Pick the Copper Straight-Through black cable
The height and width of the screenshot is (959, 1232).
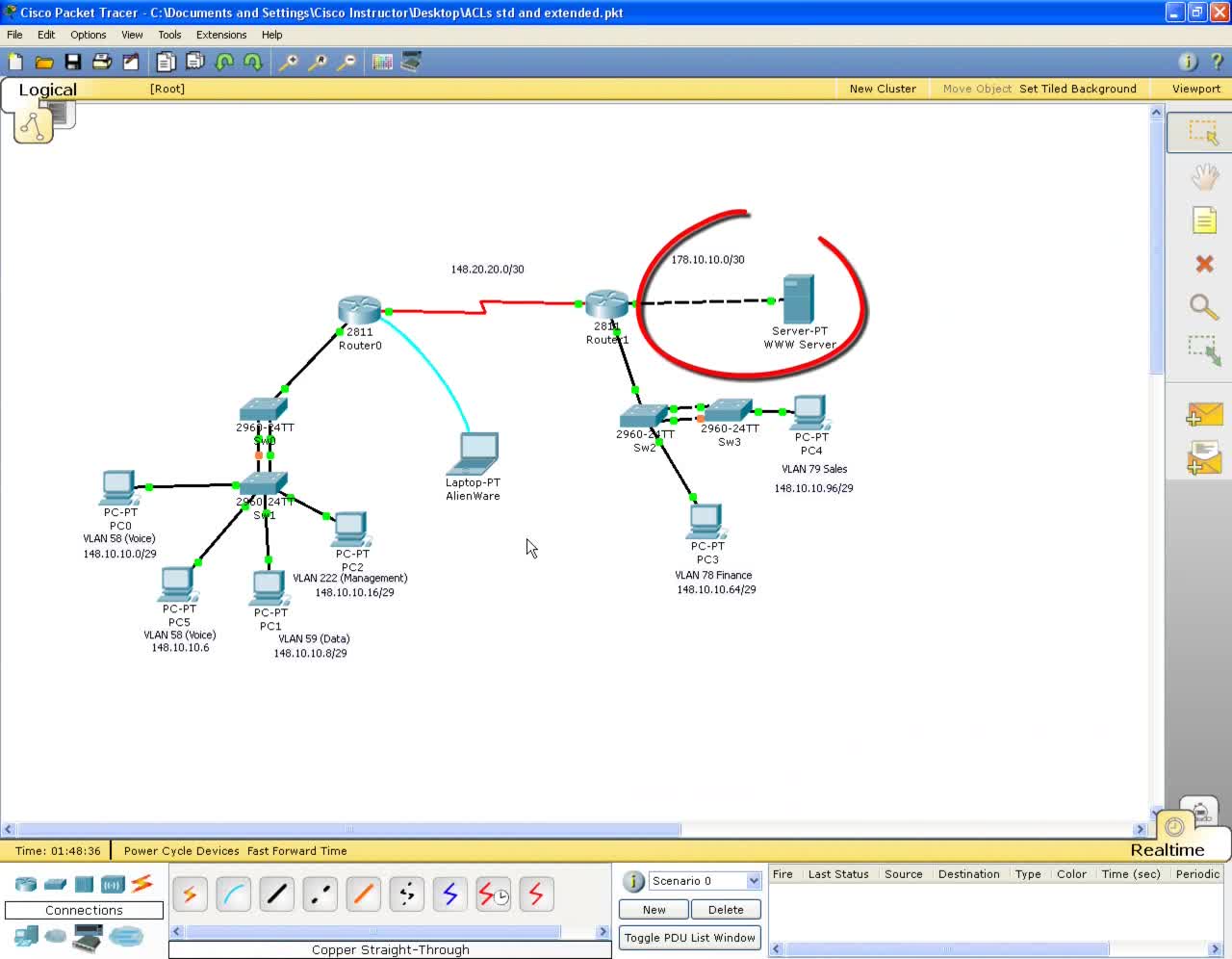[x=276, y=894]
